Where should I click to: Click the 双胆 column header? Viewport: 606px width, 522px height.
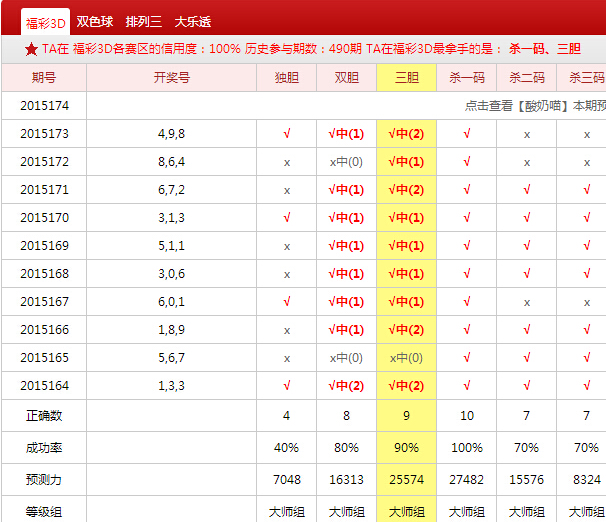[347, 78]
